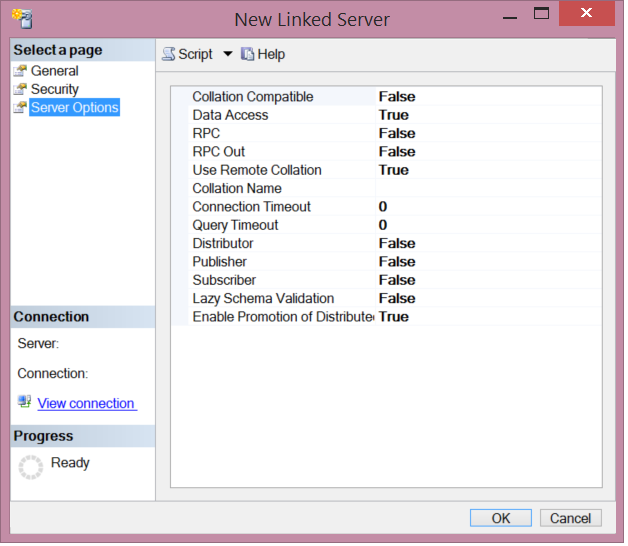Click the Connection Timeout value field

(x=487, y=207)
